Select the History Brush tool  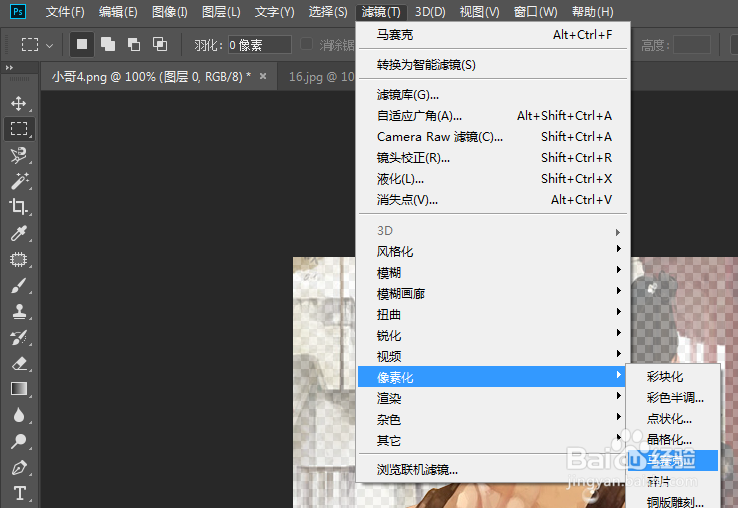click(19, 337)
